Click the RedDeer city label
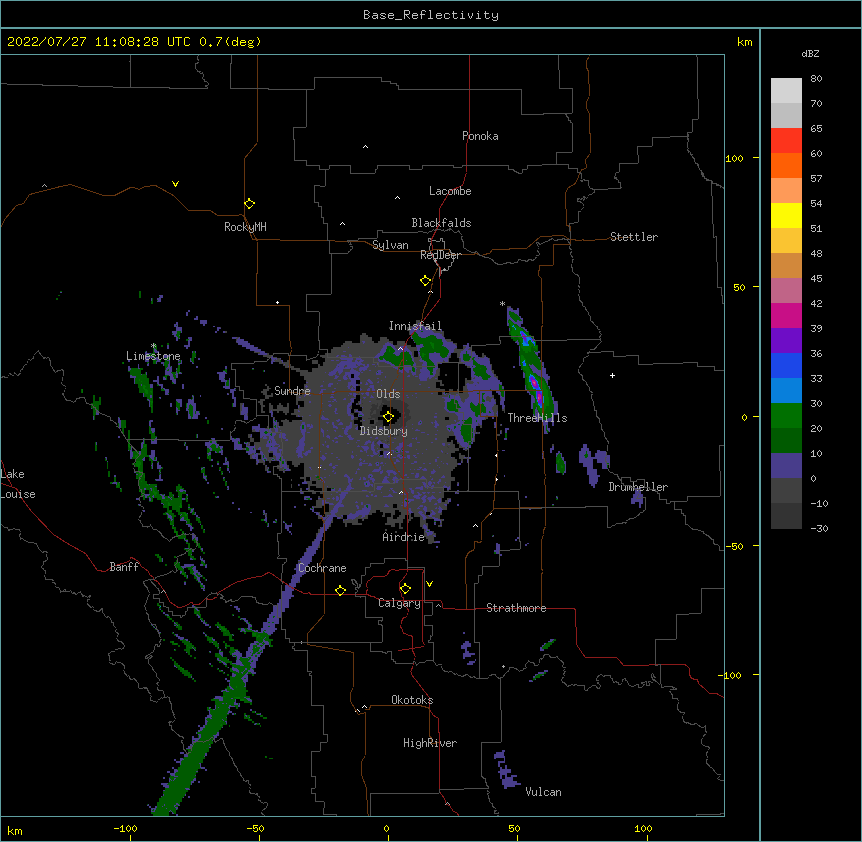The width and height of the screenshot is (862, 842). pos(440,255)
